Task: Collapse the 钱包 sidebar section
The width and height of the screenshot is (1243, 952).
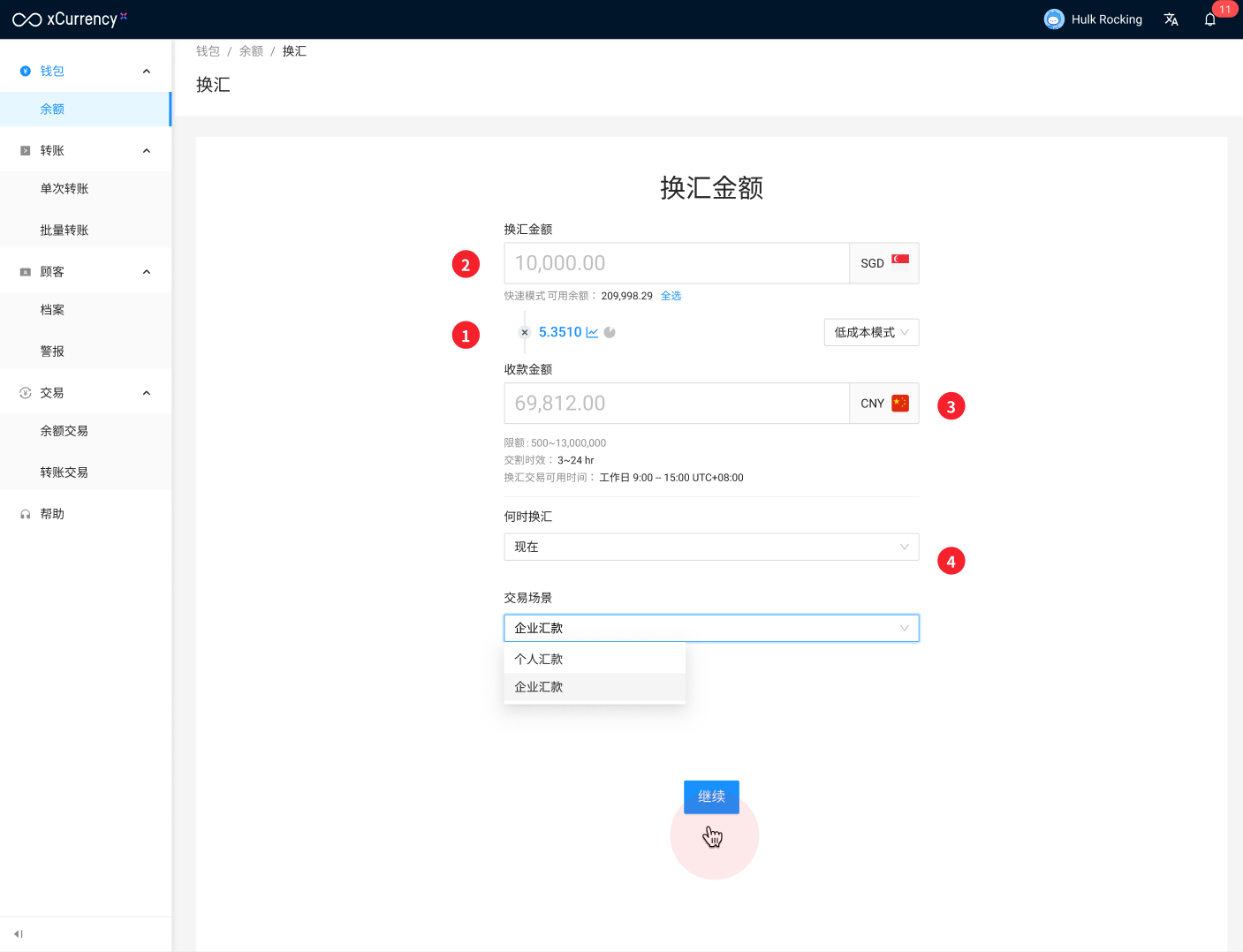Action: click(147, 72)
